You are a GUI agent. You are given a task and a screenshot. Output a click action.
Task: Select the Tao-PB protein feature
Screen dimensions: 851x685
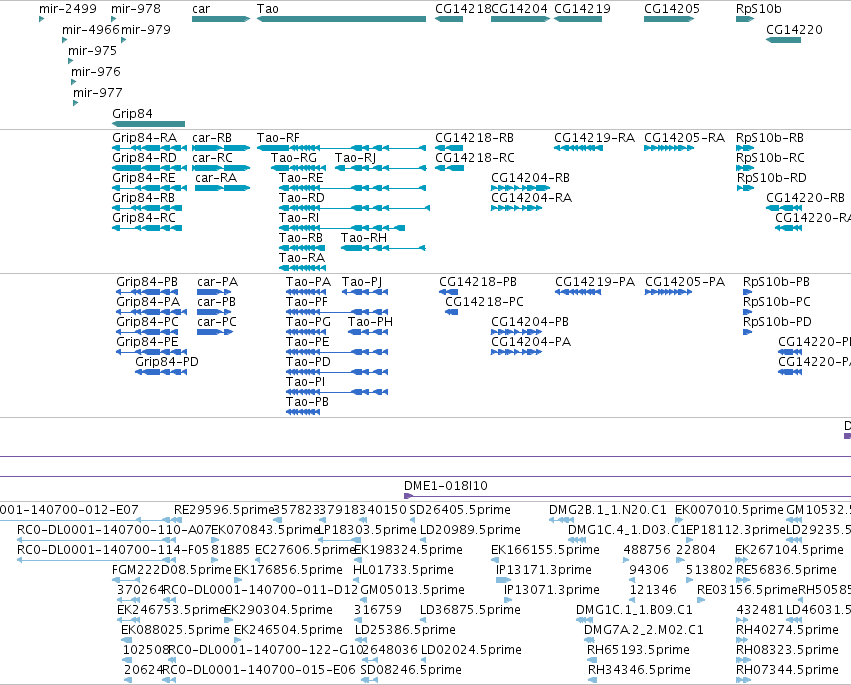pos(303,412)
